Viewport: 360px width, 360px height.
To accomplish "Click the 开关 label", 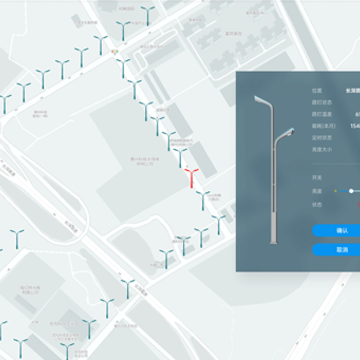I will pyautogui.click(x=317, y=178).
